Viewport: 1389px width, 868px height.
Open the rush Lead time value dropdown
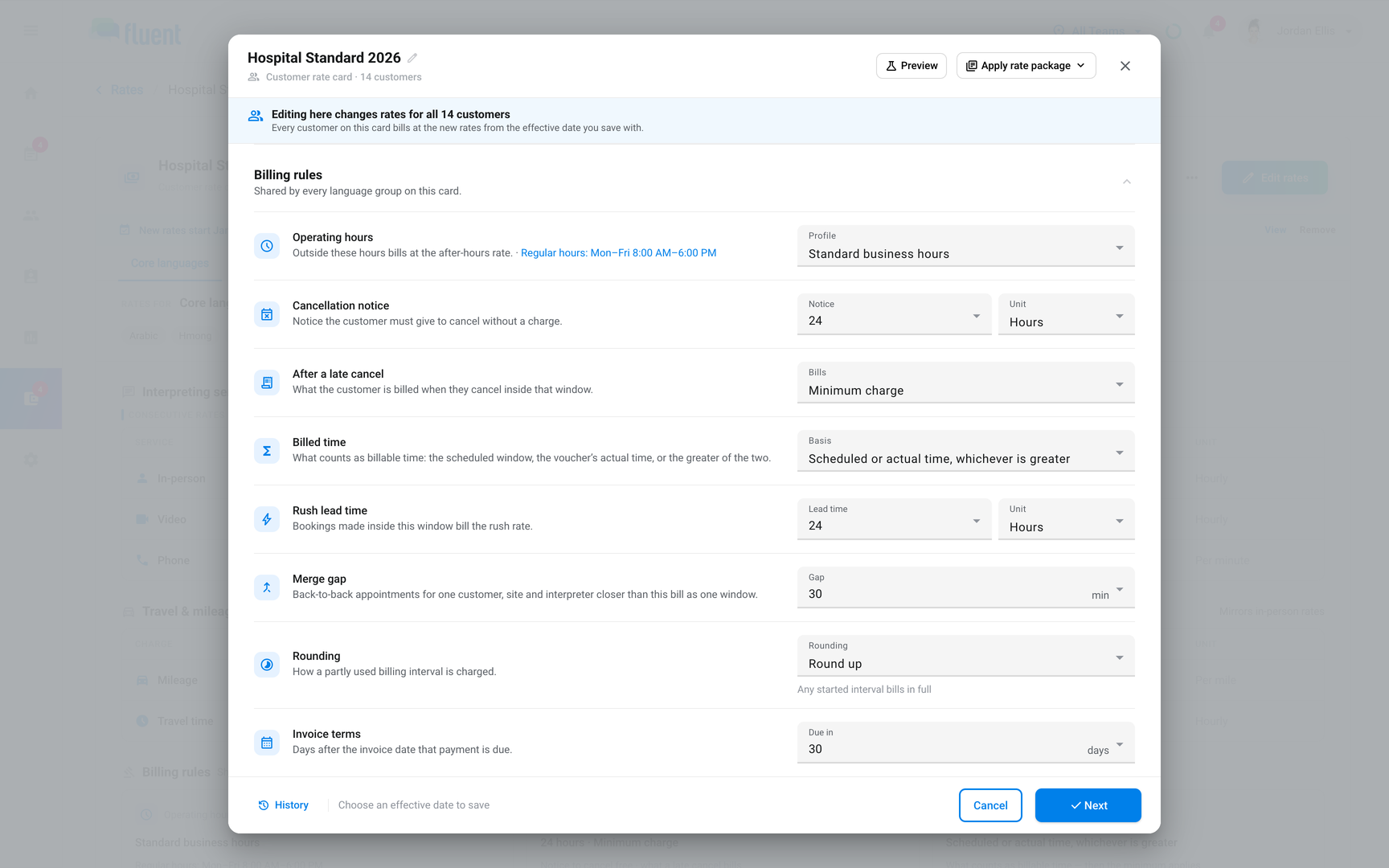click(x=895, y=519)
